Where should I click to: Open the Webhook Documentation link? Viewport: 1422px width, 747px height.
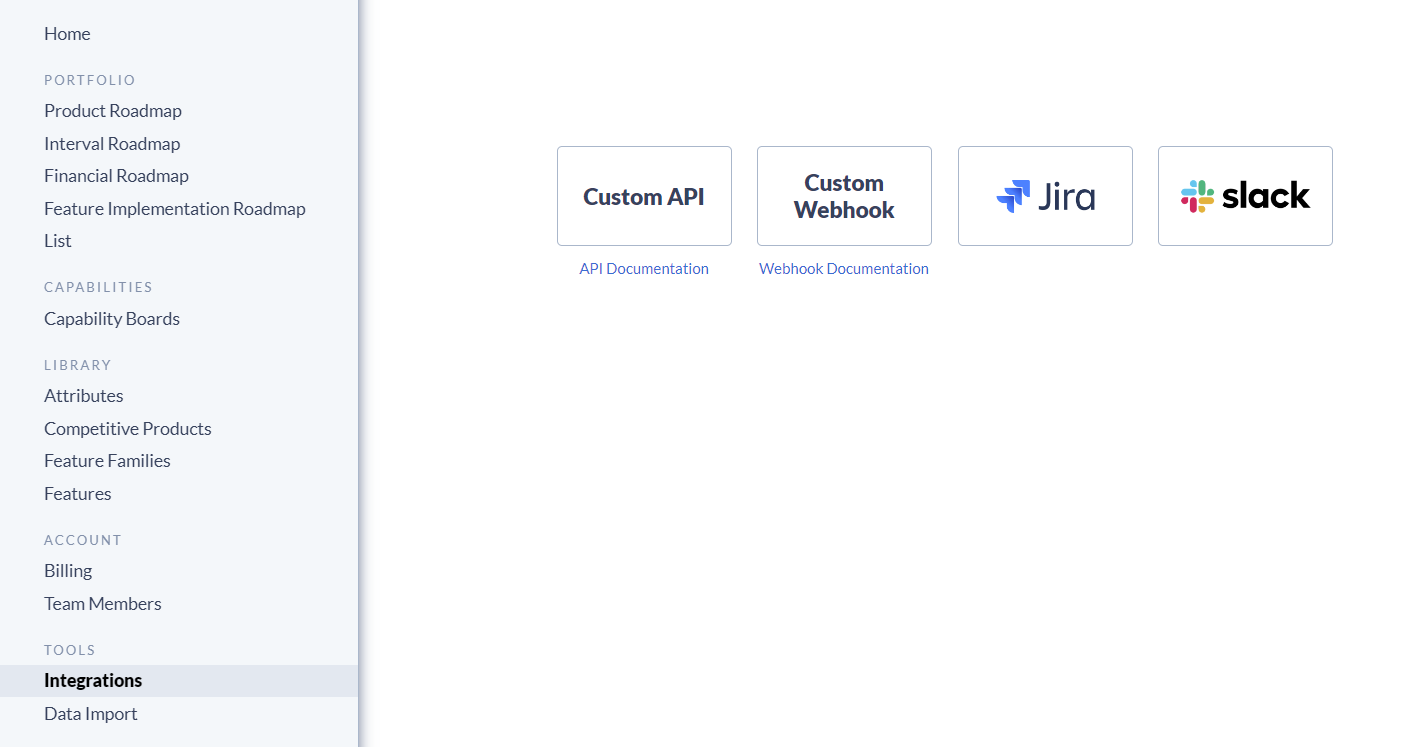pyautogui.click(x=844, y=269)
